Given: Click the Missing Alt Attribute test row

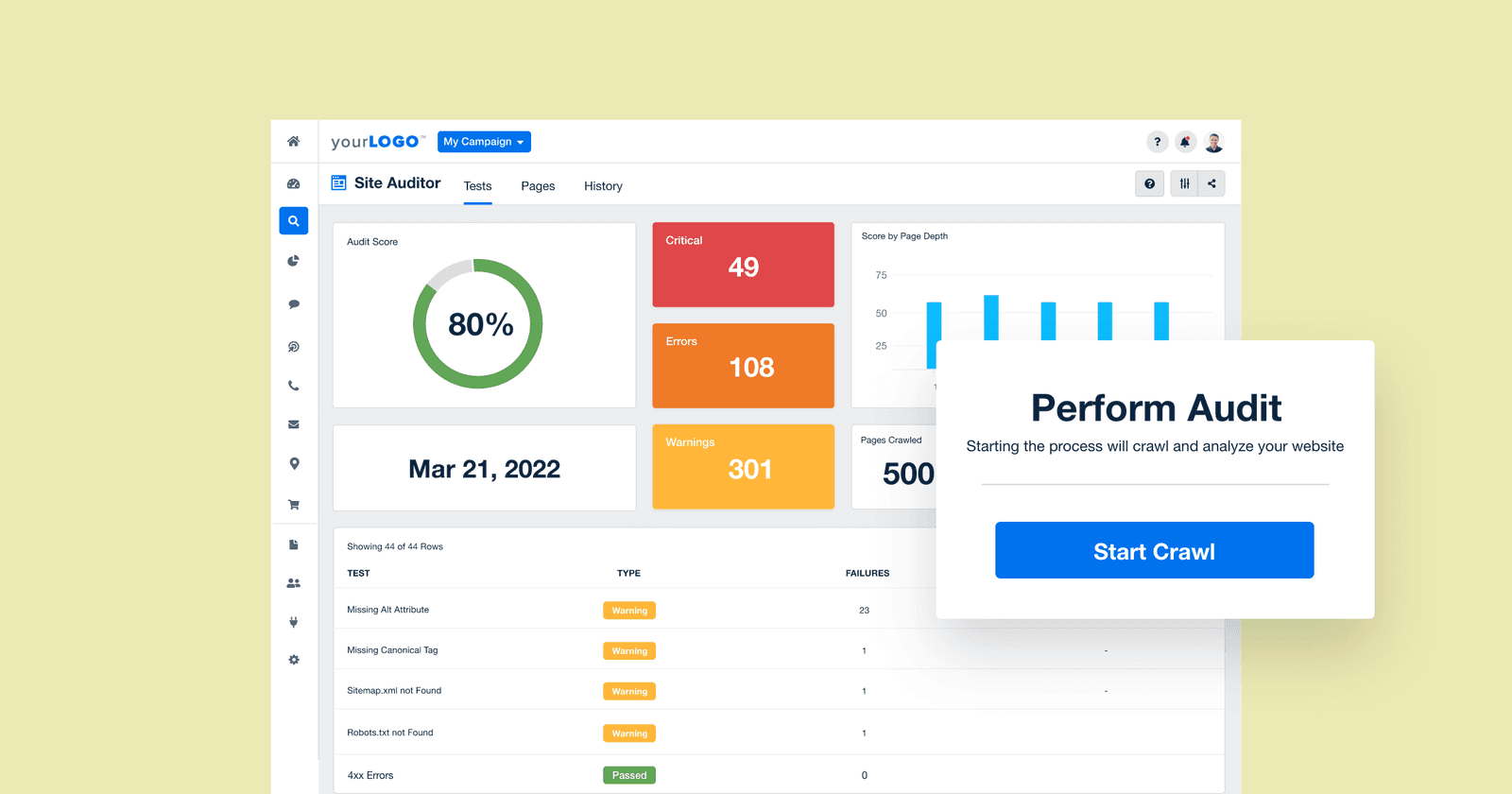Looking at the screenshot, I should point(388,610).
